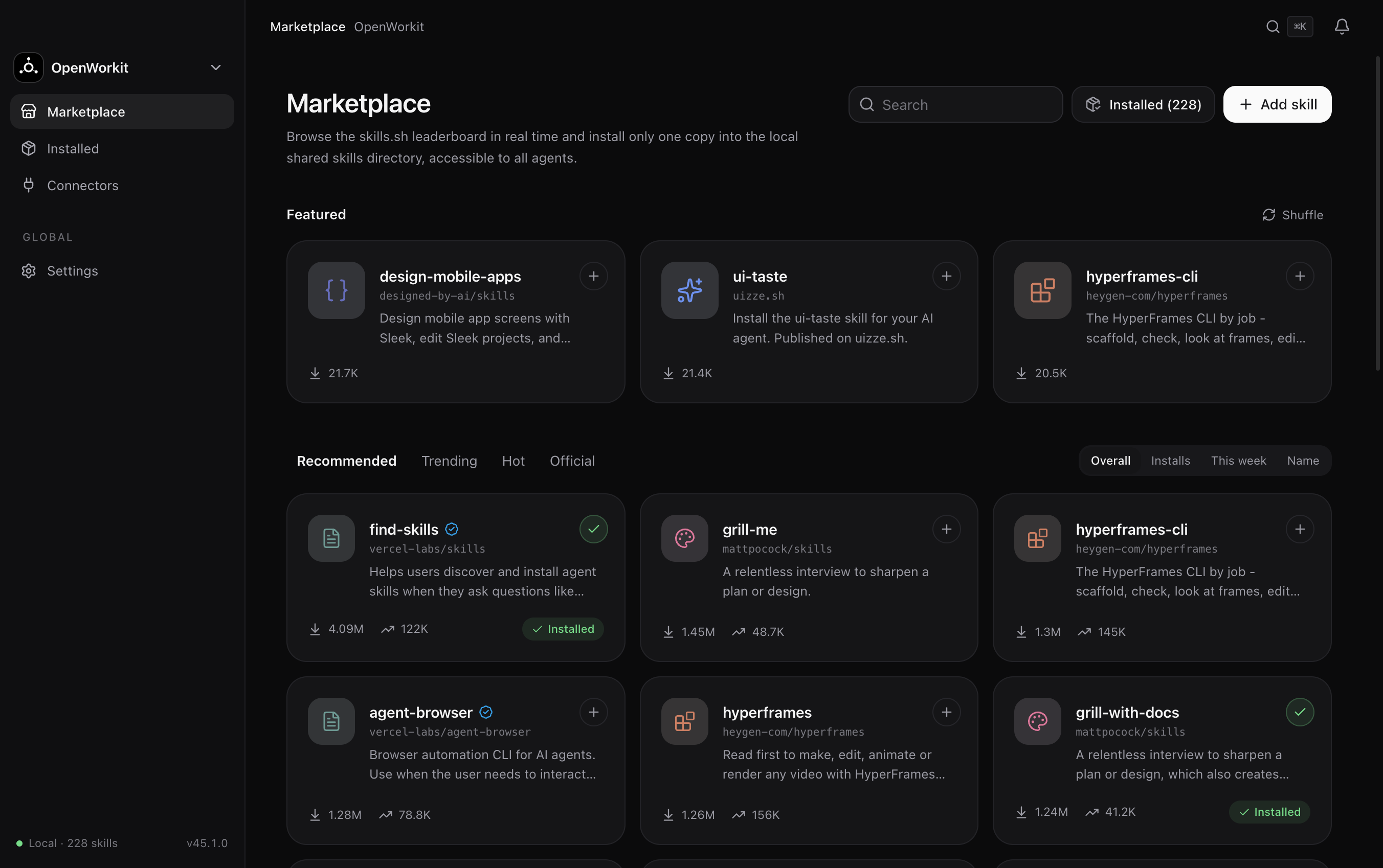Click the ui-taste sparkle icon
1383x868 pixels.
click(689, 290)
